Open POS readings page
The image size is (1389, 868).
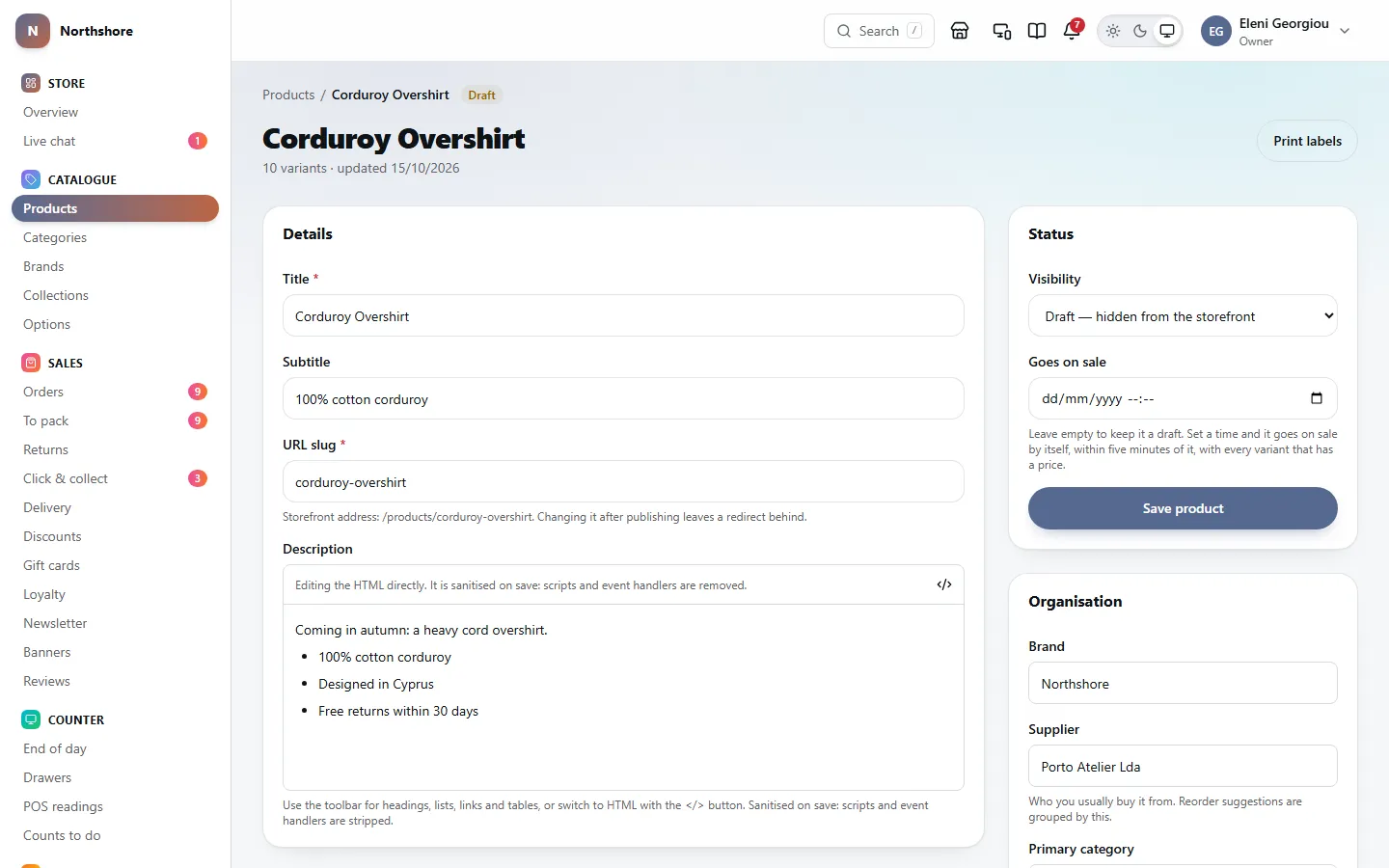115,806
